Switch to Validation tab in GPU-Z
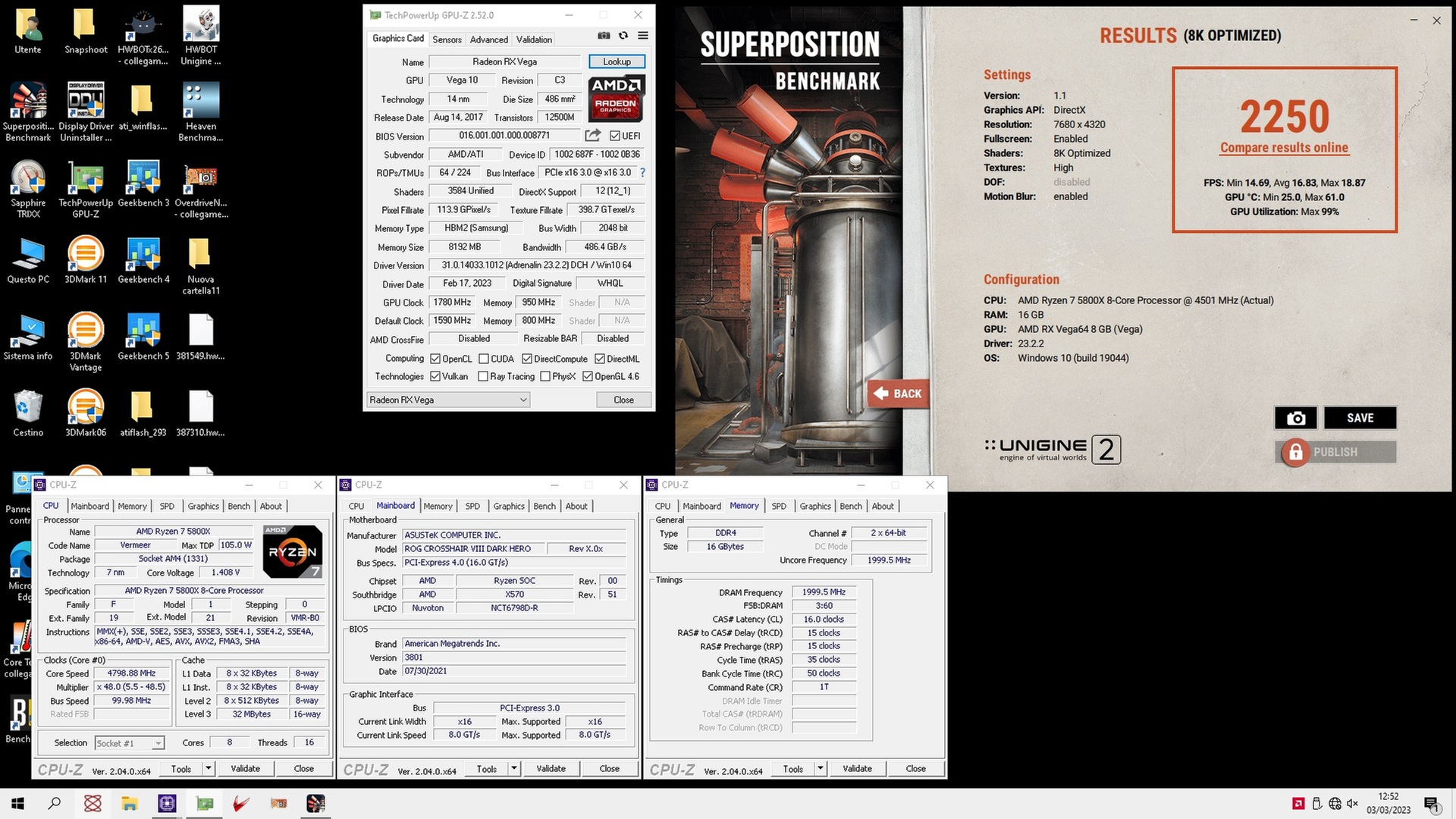Image resolution: width=1456 pixels, height=819 pixels. click(x=534, y=39)
